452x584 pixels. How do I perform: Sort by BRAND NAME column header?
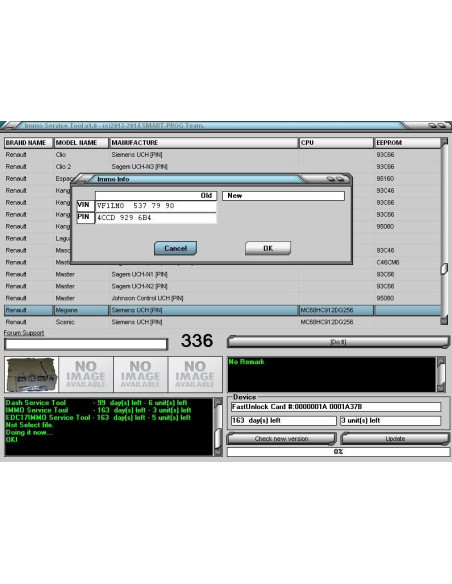28,143
